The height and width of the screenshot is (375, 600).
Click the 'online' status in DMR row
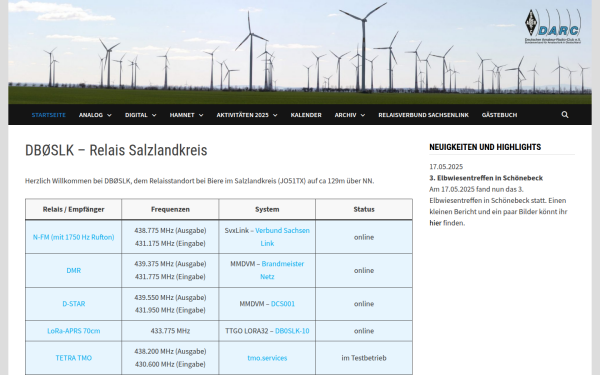(364, 270)
